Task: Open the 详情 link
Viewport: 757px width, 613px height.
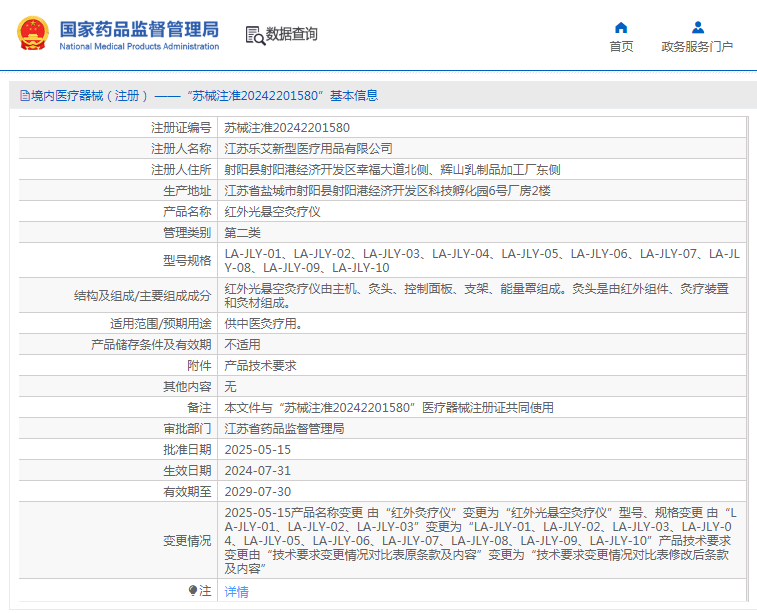Action: click(x=237, y=591)
